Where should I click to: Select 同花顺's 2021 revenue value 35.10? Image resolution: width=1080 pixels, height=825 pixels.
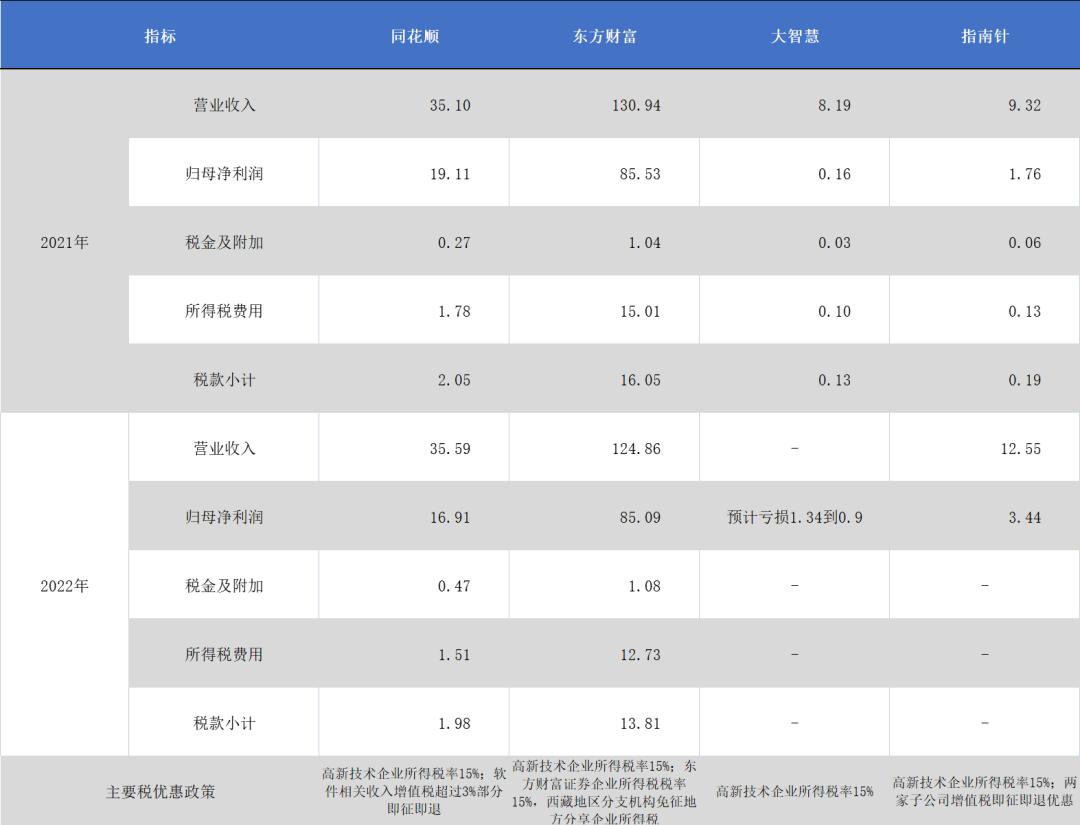pos(413,104)
